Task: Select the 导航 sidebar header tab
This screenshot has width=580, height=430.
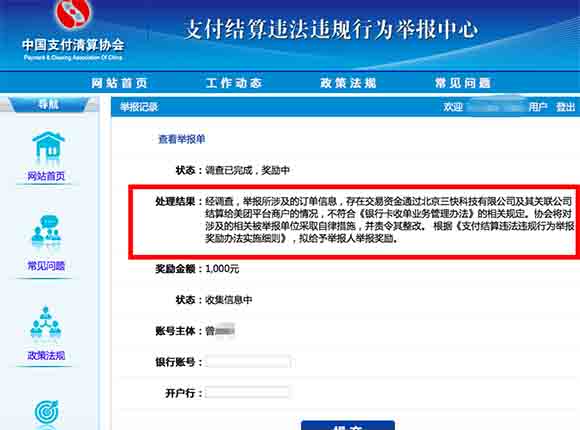Action: [48, 105]
